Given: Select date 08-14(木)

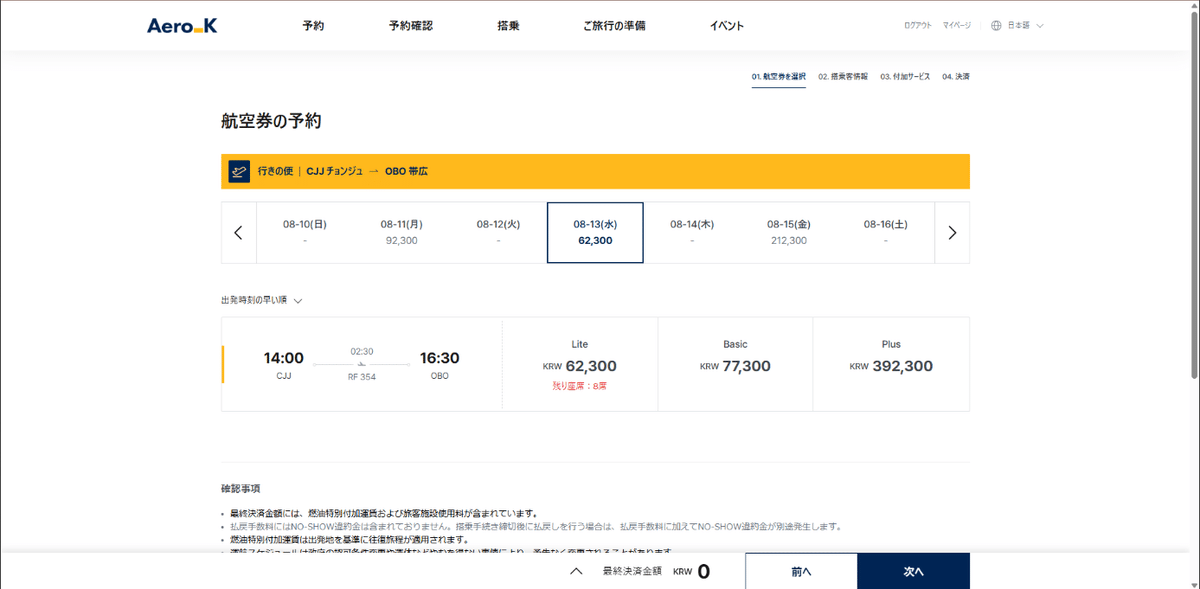Looking at the screenshot, I should click(692, 232).
